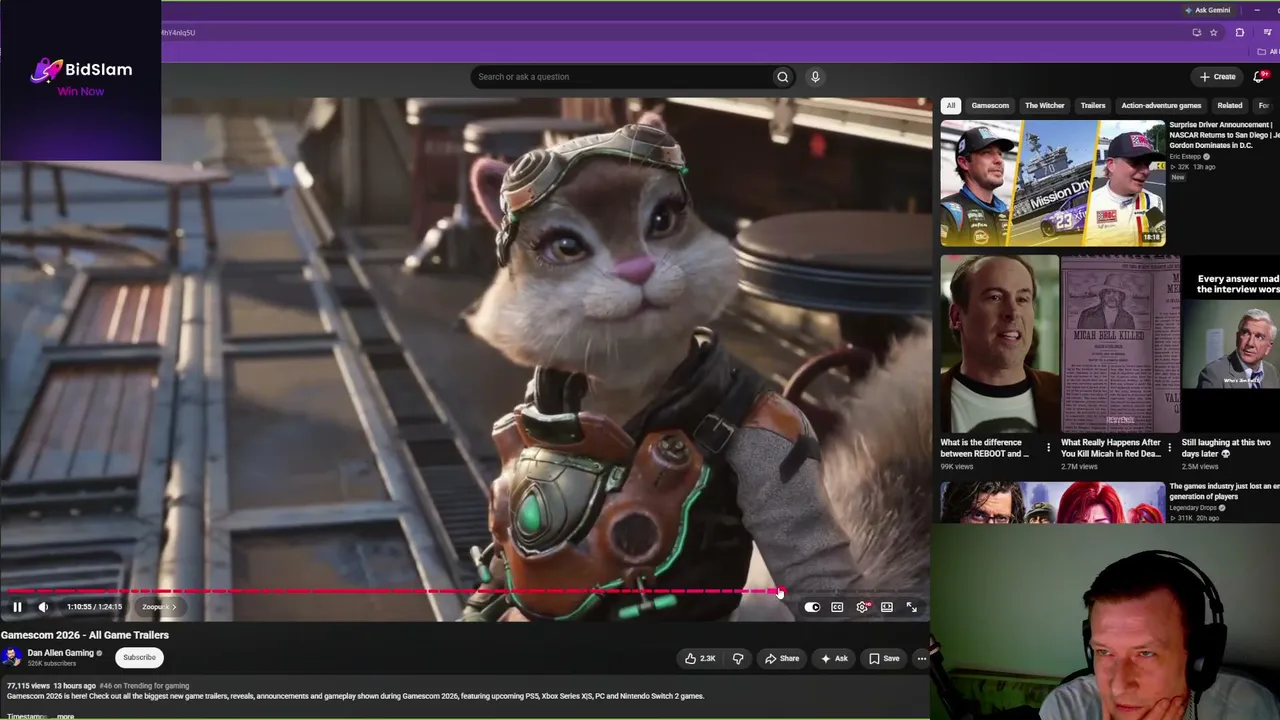Image resolution: width=1280 pixels, height=720 pixels.
Task: Switch to theater mode
Action: point(887,607)
